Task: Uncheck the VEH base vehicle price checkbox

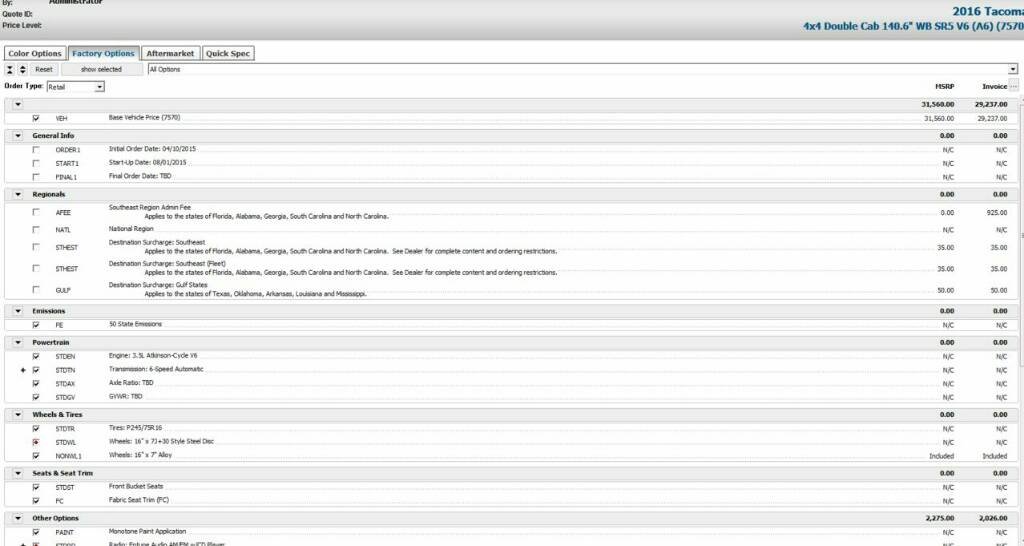Action: pos(36,118)
